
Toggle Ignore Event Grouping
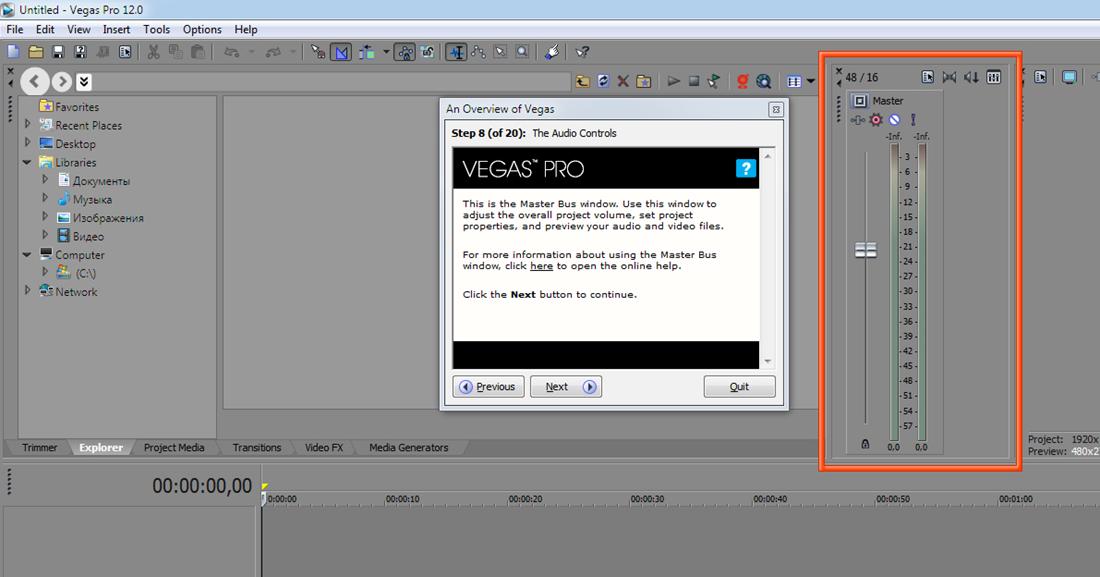(427, 52)
